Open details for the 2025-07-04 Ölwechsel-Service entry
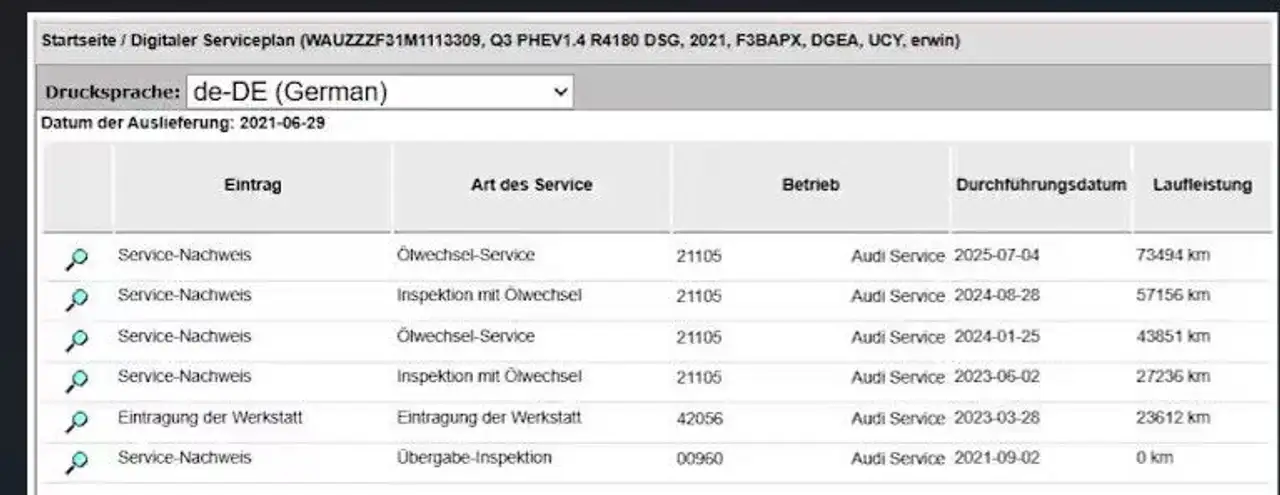The image size is (1280, 495). pos(76,259)
